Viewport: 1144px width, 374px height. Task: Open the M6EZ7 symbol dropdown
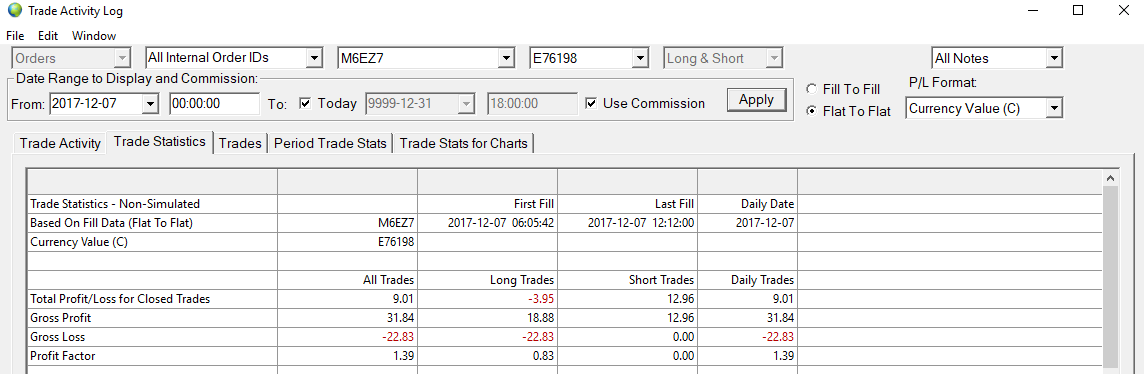click(506, 58)
